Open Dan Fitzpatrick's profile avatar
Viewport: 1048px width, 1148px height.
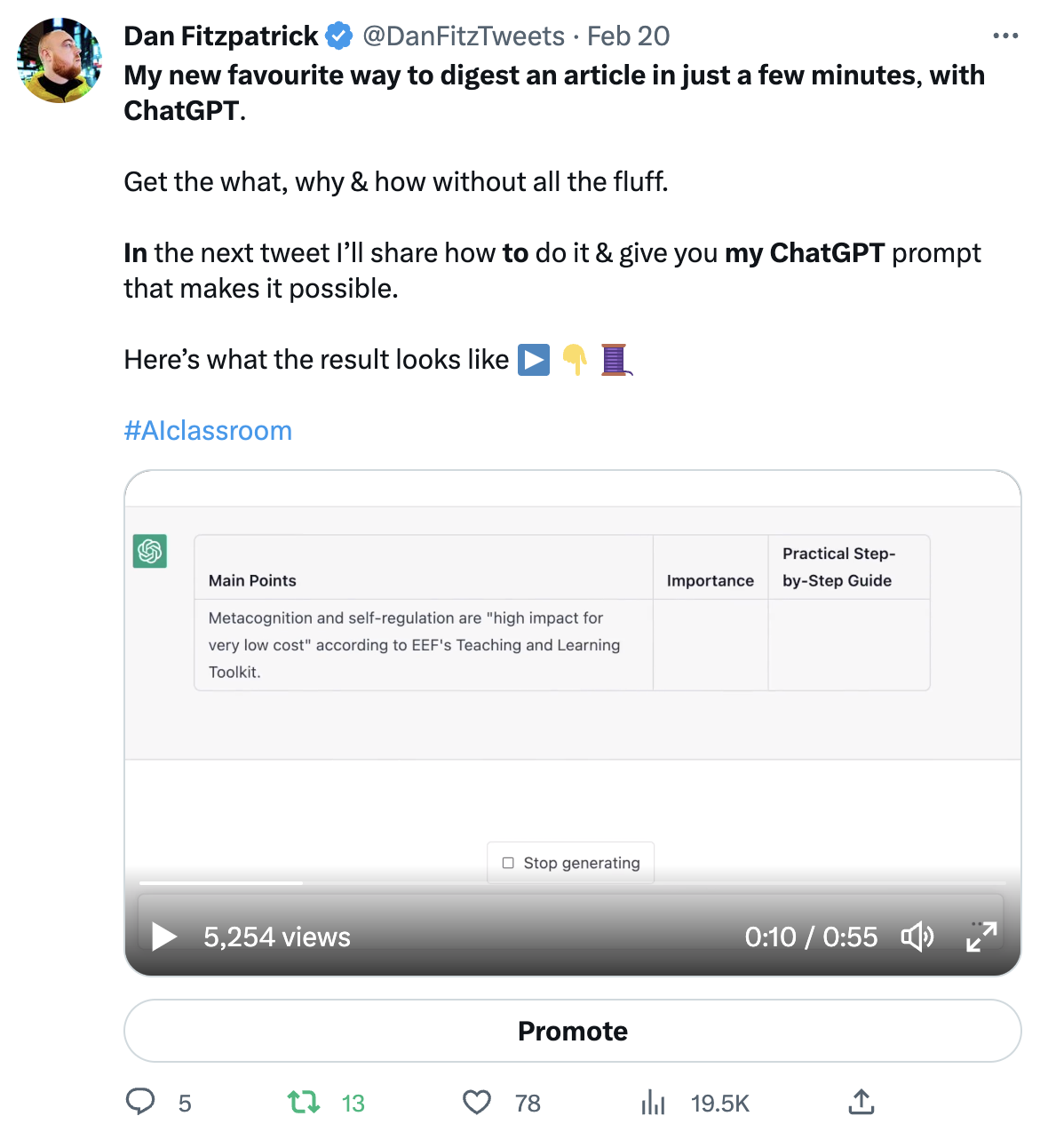pyautogui.click(x=60, y=60)
